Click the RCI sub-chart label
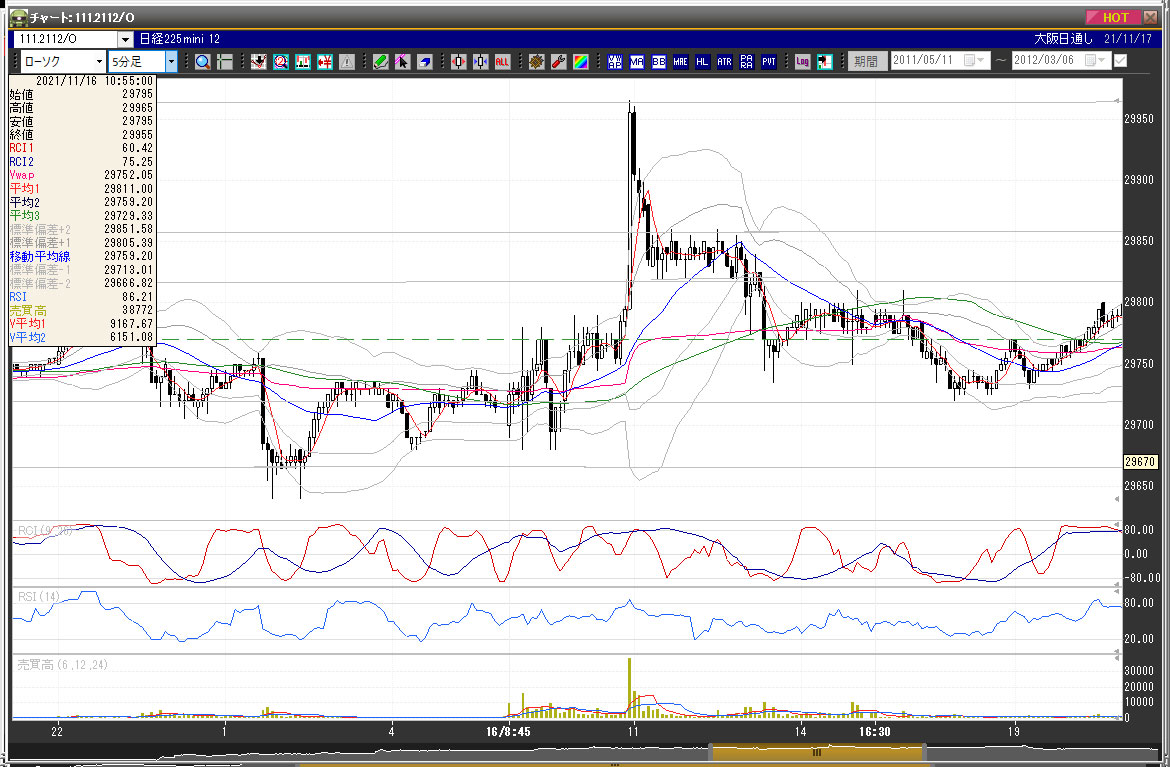1170x767 pixels. 45,531
